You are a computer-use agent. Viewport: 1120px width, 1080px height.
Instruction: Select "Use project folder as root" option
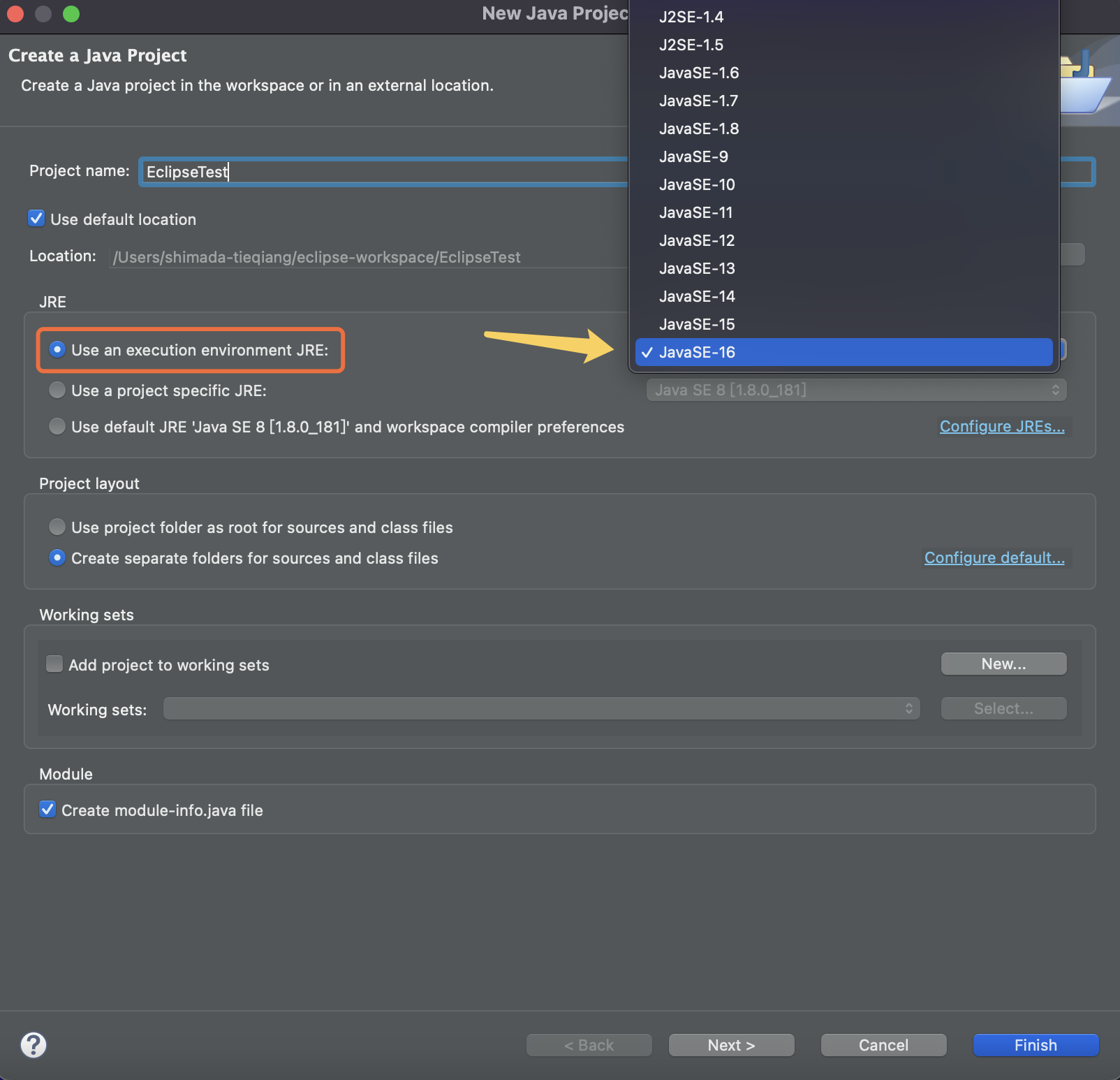pyautogui.click(x=57, y=527)
